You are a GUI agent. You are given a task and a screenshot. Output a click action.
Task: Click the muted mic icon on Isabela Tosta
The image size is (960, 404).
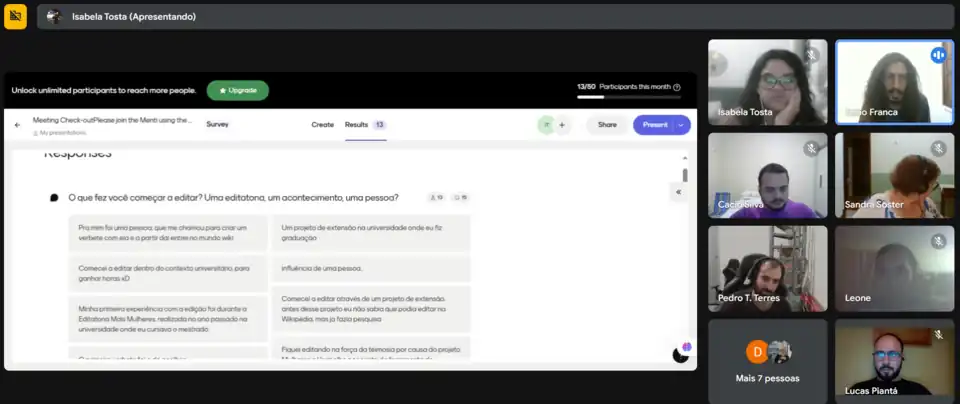811,55
